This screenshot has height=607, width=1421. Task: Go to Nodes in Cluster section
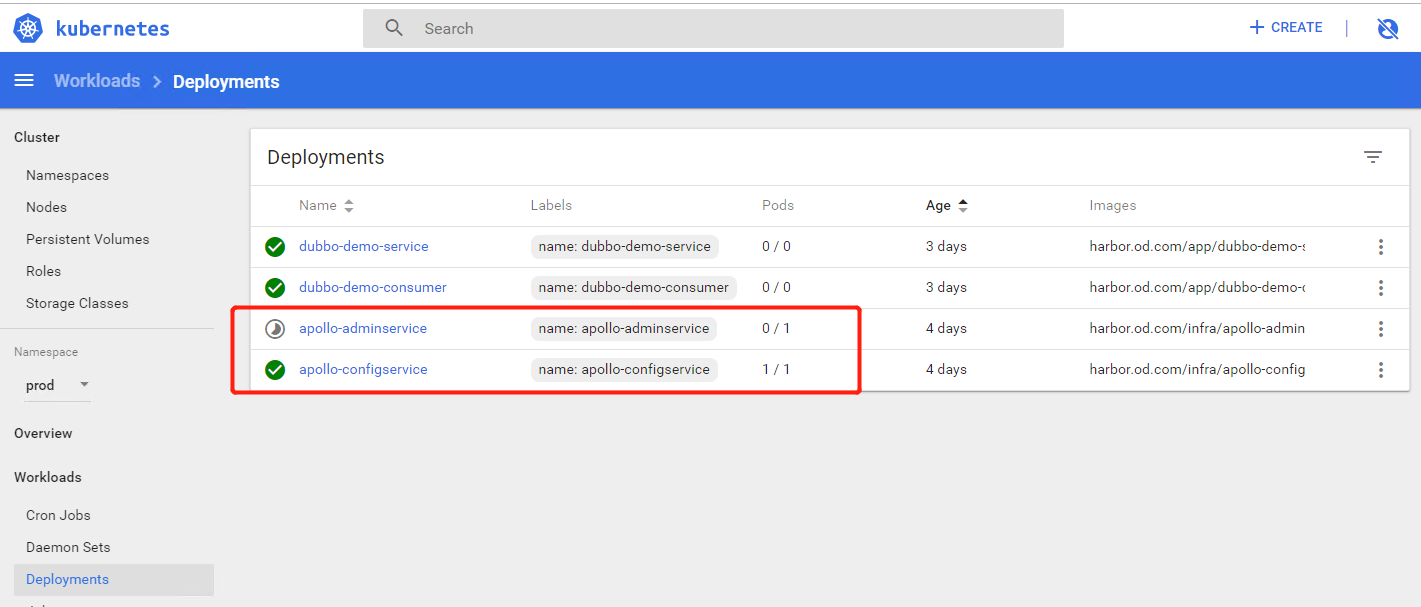[46, 207]
